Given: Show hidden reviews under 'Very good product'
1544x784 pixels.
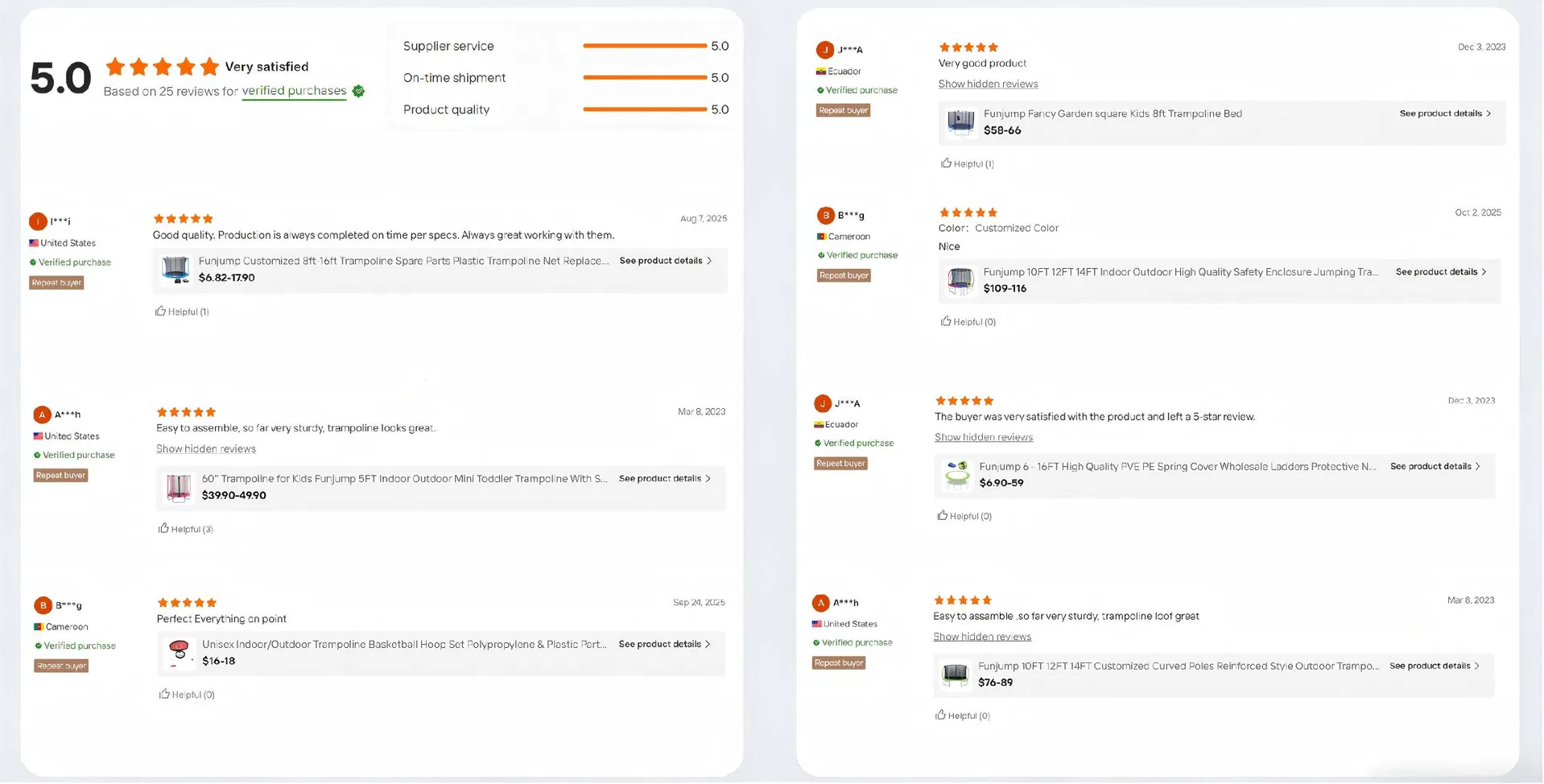Looking at the screenshot, I should coord(988,85).
